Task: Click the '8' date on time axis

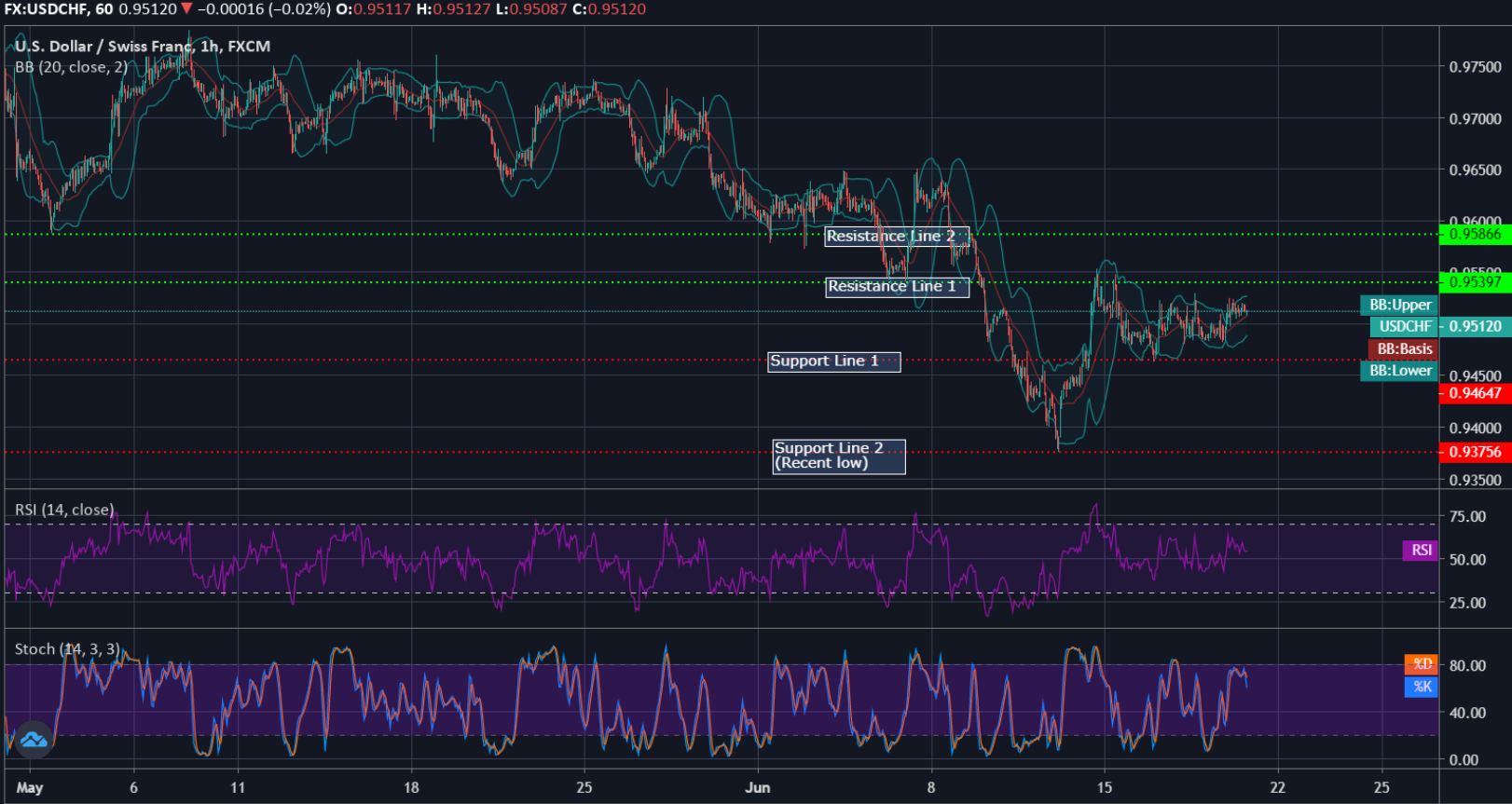Action: [931, 788]
